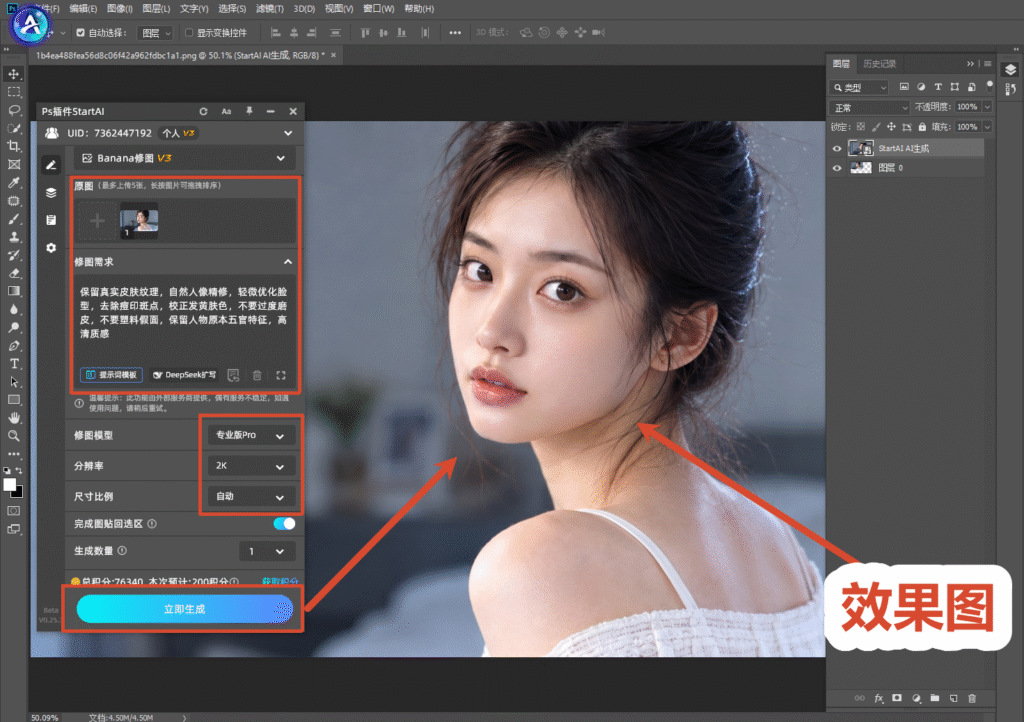Toggle the 自动选择 checkbox
The height and width of the screenshot is (722, 1024).
(80, 33)
